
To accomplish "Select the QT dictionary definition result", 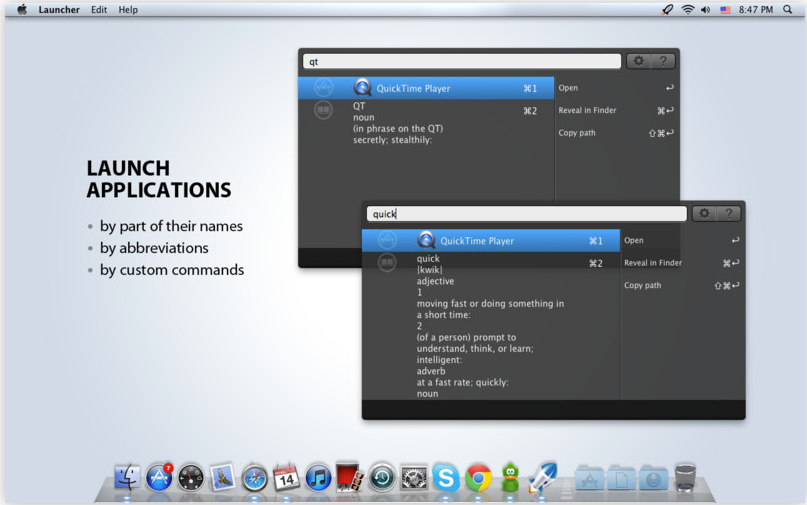I will tap(426, 123).
